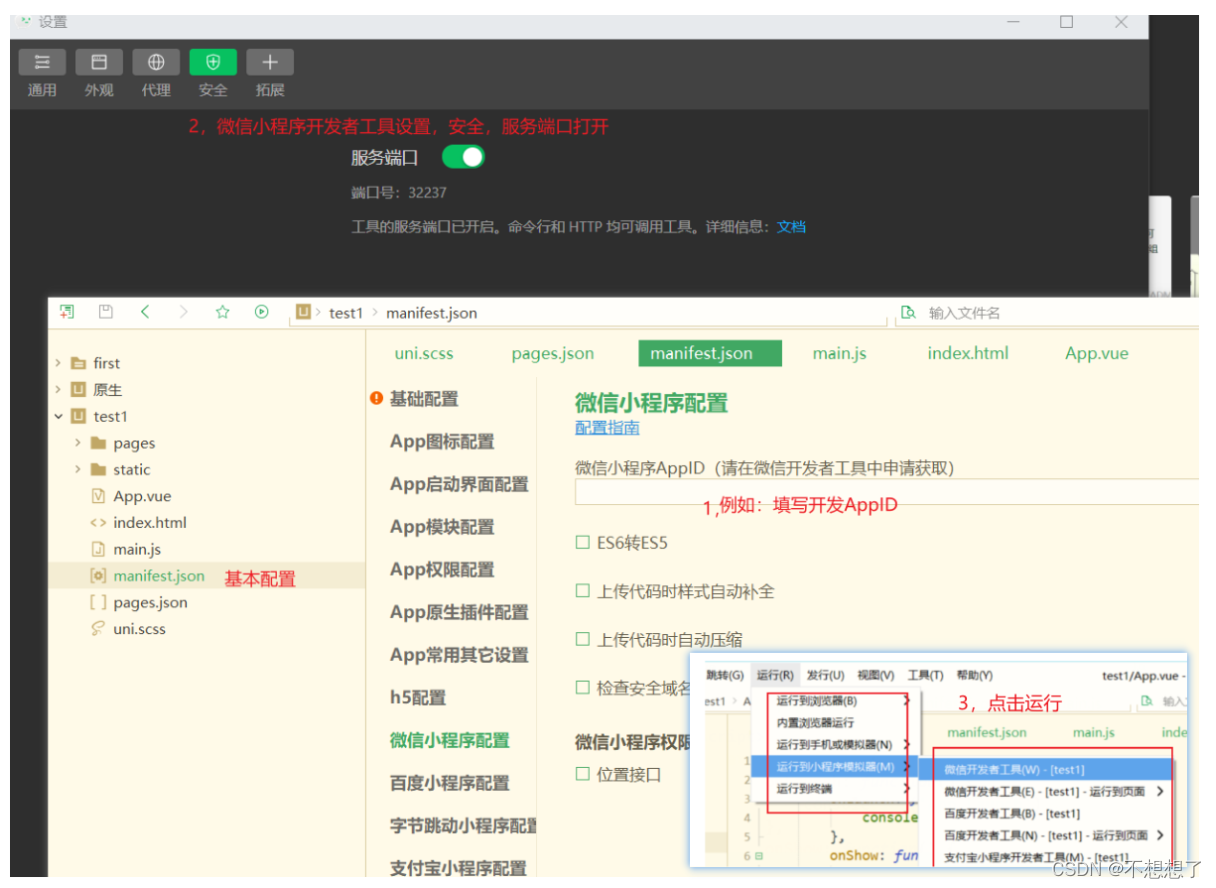Viewport: 1216px width, 888px height.
Task: Collapse the test1 project node
Action: 59,416
